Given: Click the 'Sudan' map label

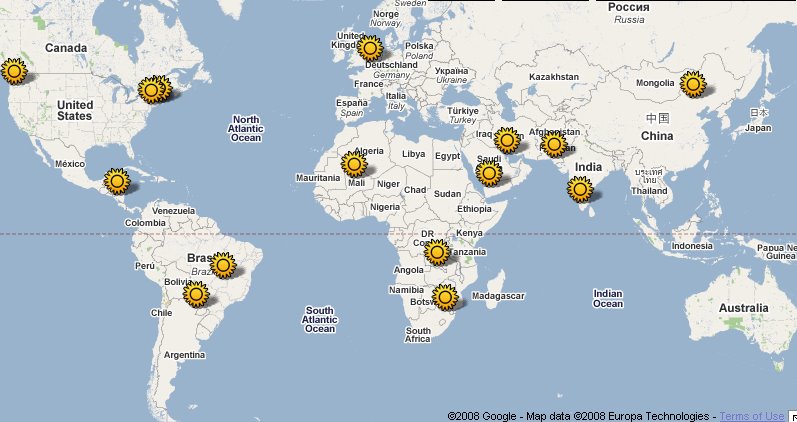Looking at the screenshot, I should (447, 194).
